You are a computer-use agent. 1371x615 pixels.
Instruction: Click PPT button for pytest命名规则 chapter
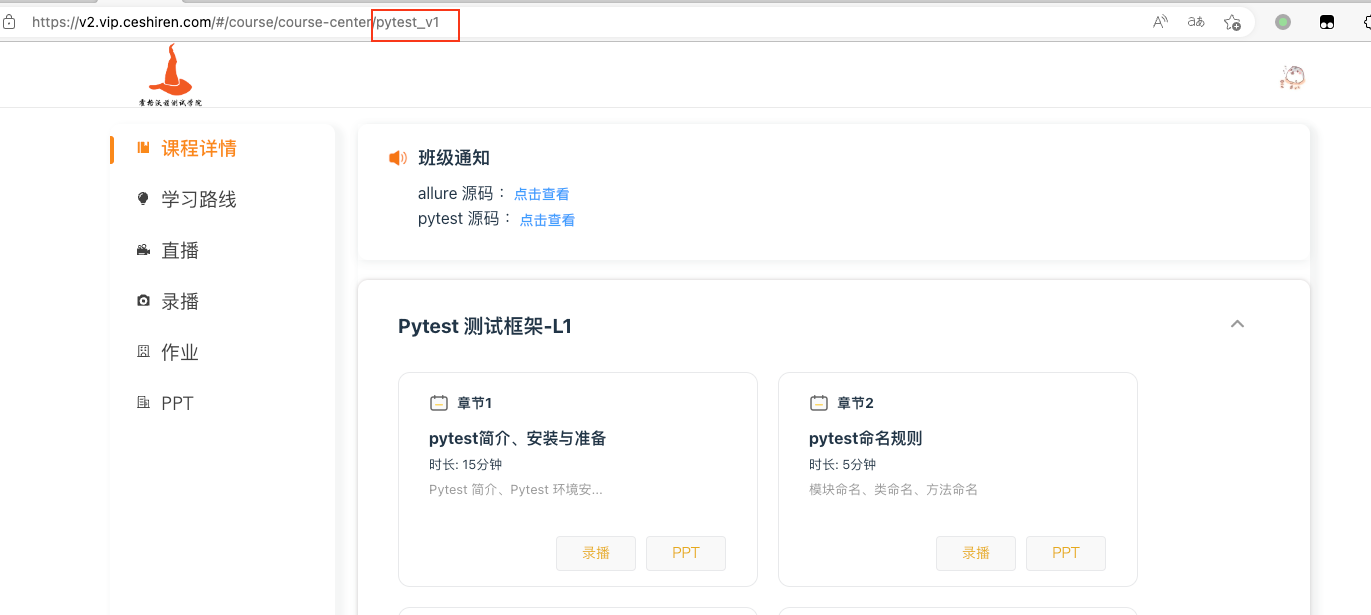(1066, 553)
